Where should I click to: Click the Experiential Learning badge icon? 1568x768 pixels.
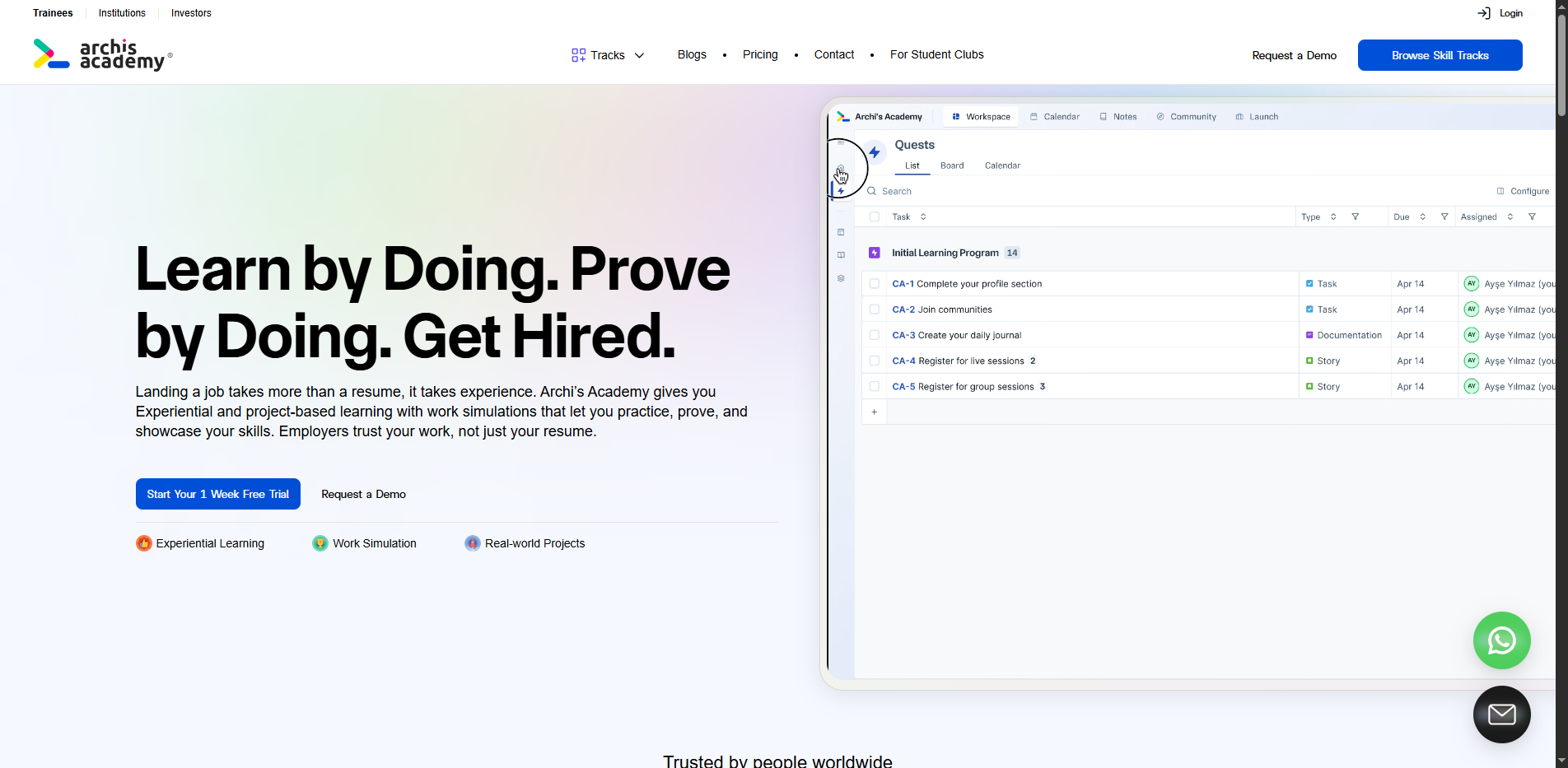[x=144, y=543]
